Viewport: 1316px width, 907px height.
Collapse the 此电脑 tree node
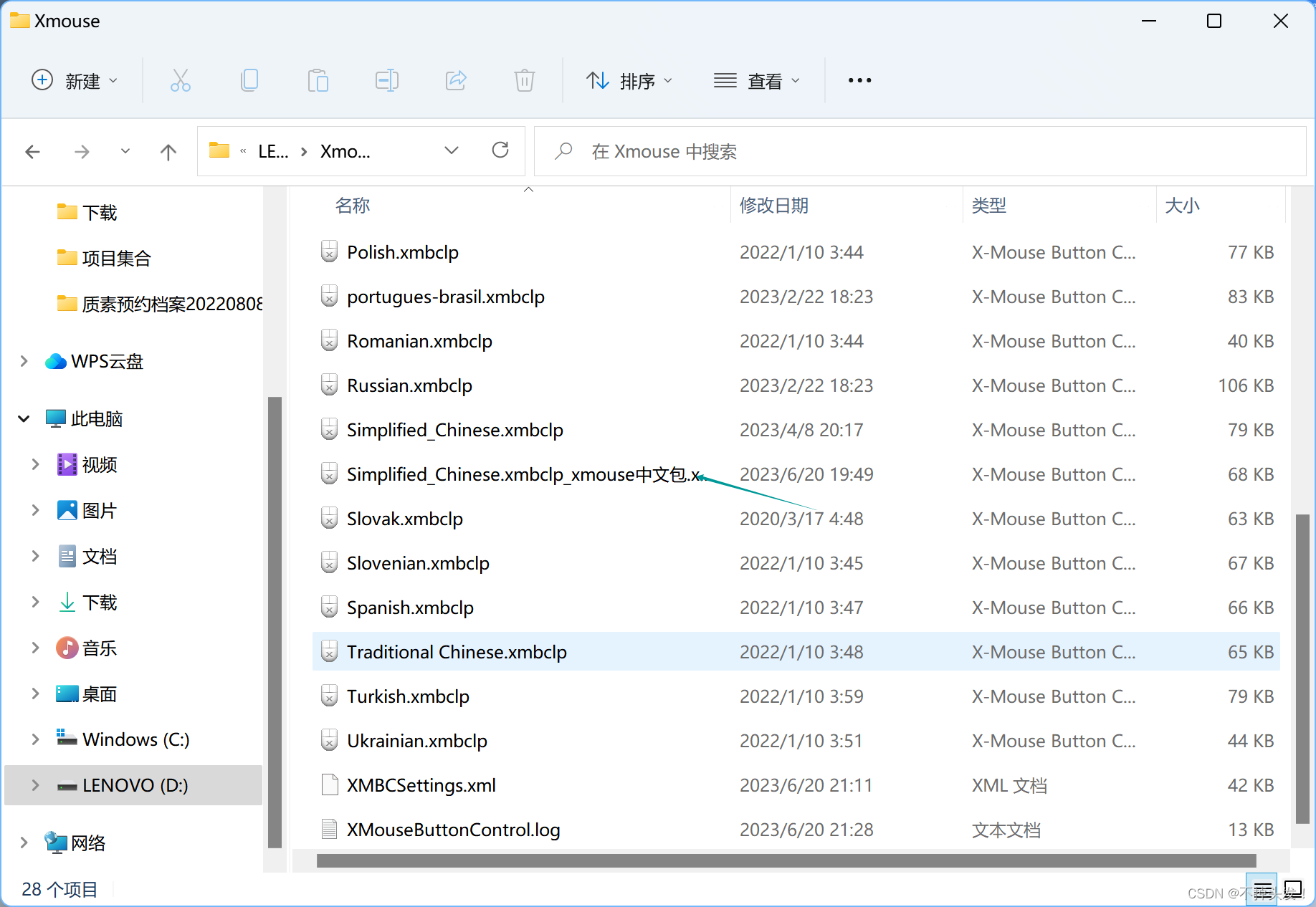24,418
